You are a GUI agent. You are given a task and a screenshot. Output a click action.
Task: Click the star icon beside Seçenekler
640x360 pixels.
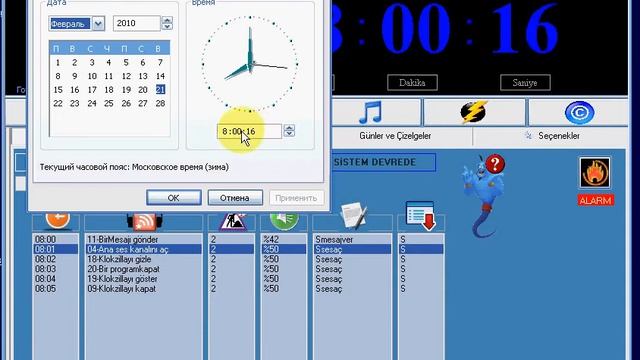[528, 136]
